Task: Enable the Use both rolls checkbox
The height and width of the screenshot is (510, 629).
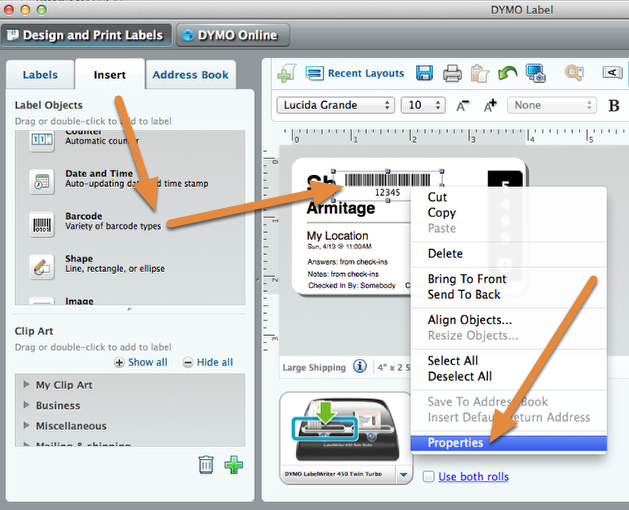Action: [x=428, y=476]
